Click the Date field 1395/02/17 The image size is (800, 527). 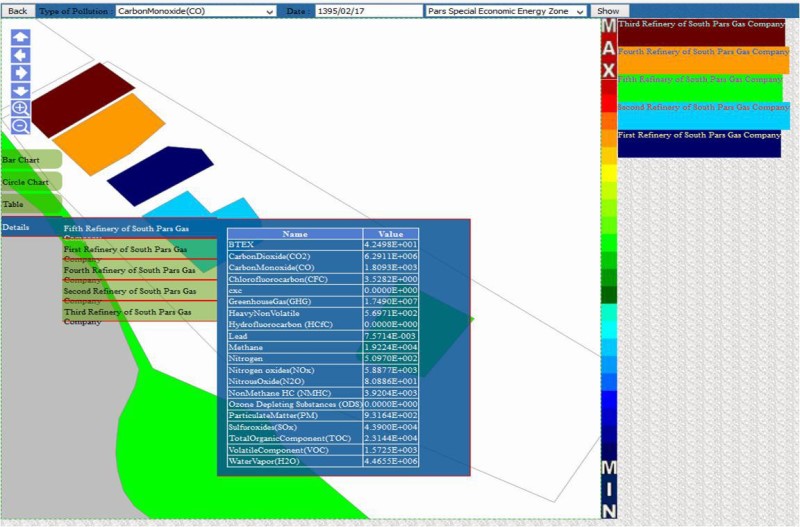tap(368, 11)
